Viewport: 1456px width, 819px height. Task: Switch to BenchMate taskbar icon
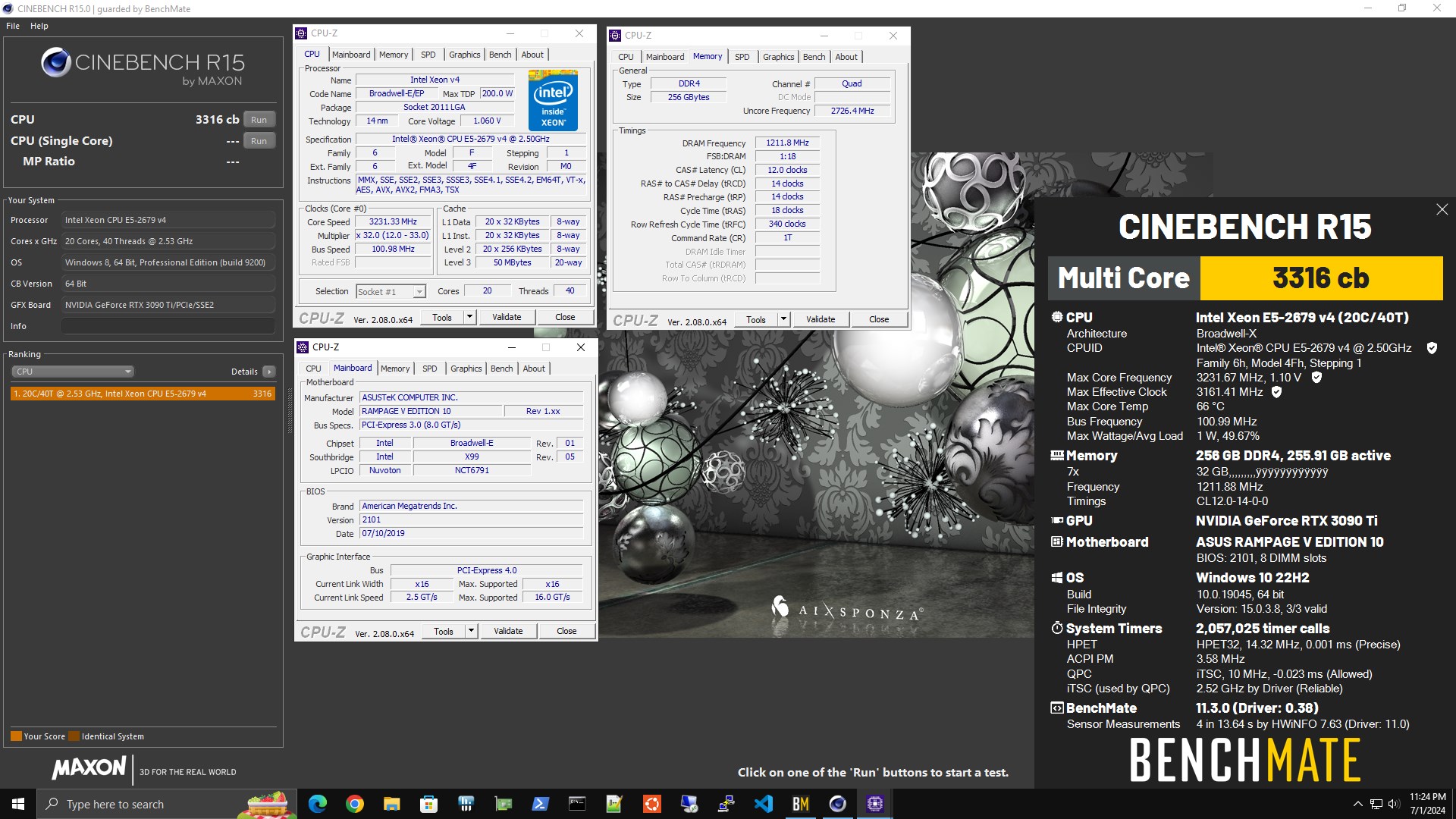pyautogui.click(x=801, y=804)
